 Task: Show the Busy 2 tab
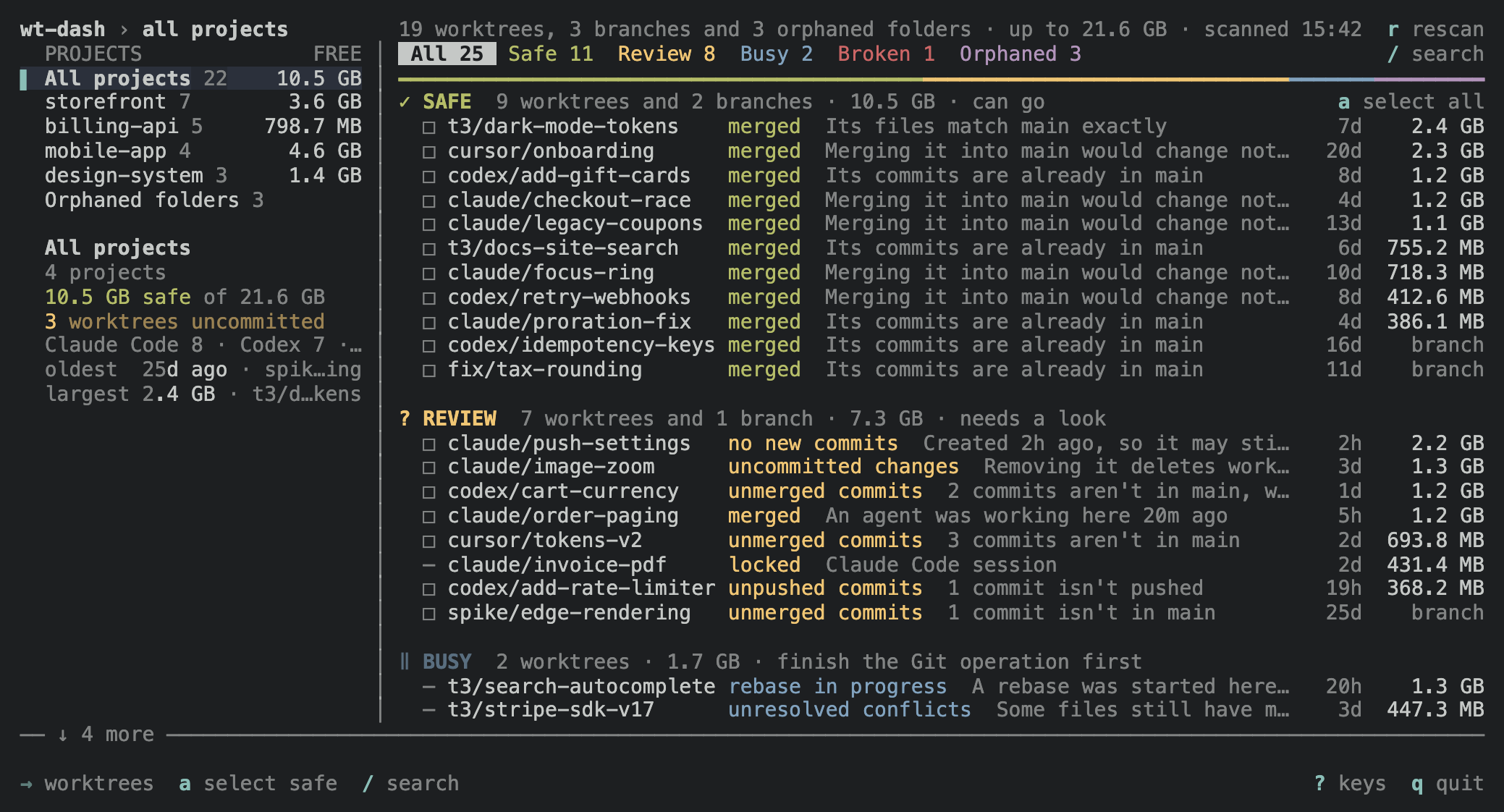pos(777,54)
